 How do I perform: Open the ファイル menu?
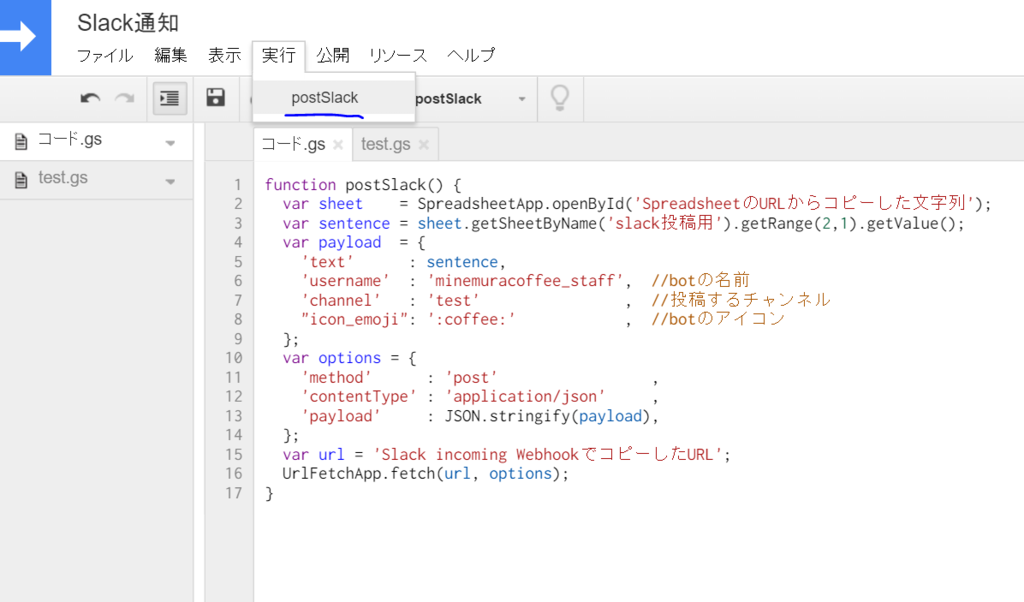[105, 56]
